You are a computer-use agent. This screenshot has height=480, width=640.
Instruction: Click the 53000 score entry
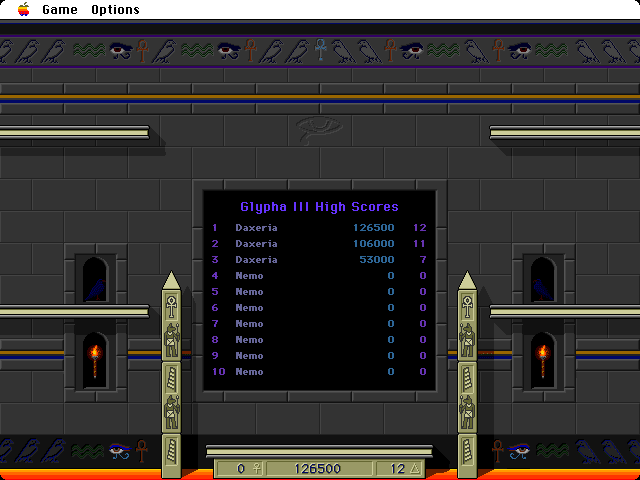(x=377, y=260)
